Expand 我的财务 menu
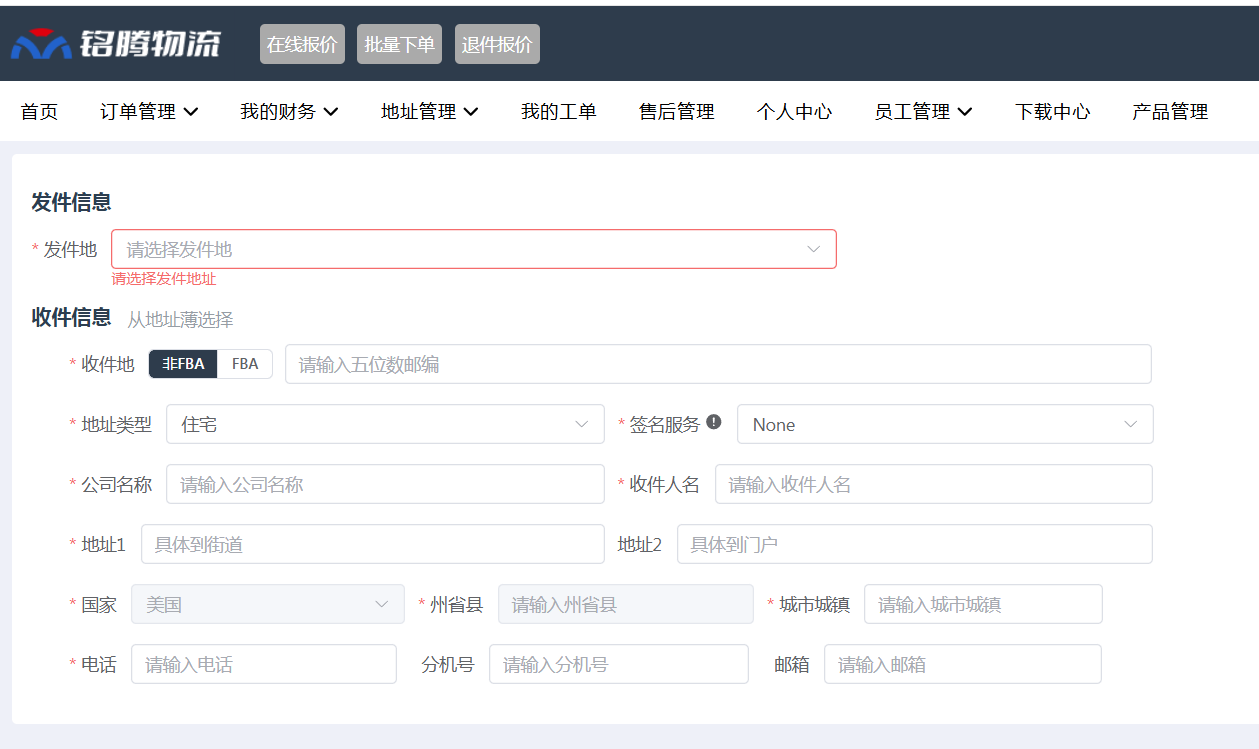Screen dimensions: 1259x749 tap(289, 112)
